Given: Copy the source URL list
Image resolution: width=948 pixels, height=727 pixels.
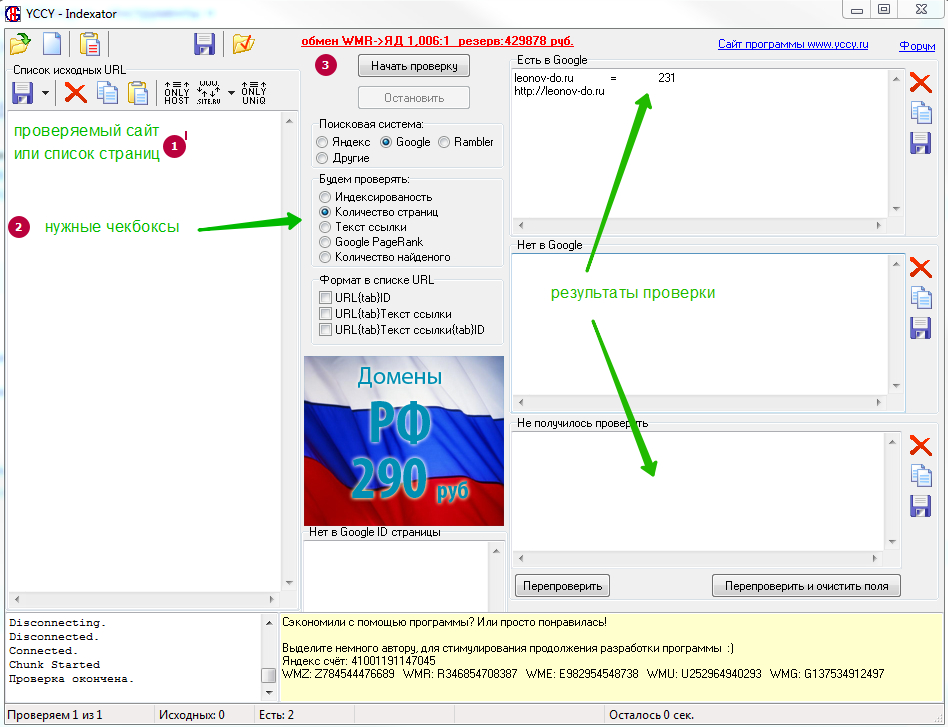Looking at the screenshot, I should [x=108, y=93].
